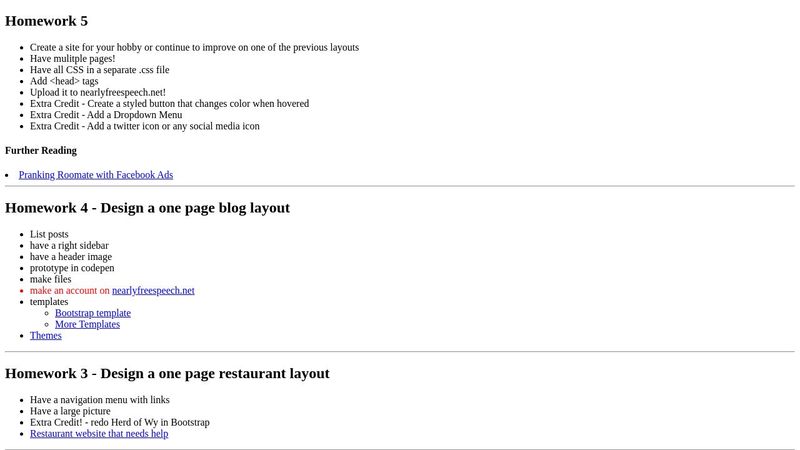Click the Extra Credit Dropdown Menu item
Image resolution: width=800 pixels, height=450 pixels.
pos(106,115)
